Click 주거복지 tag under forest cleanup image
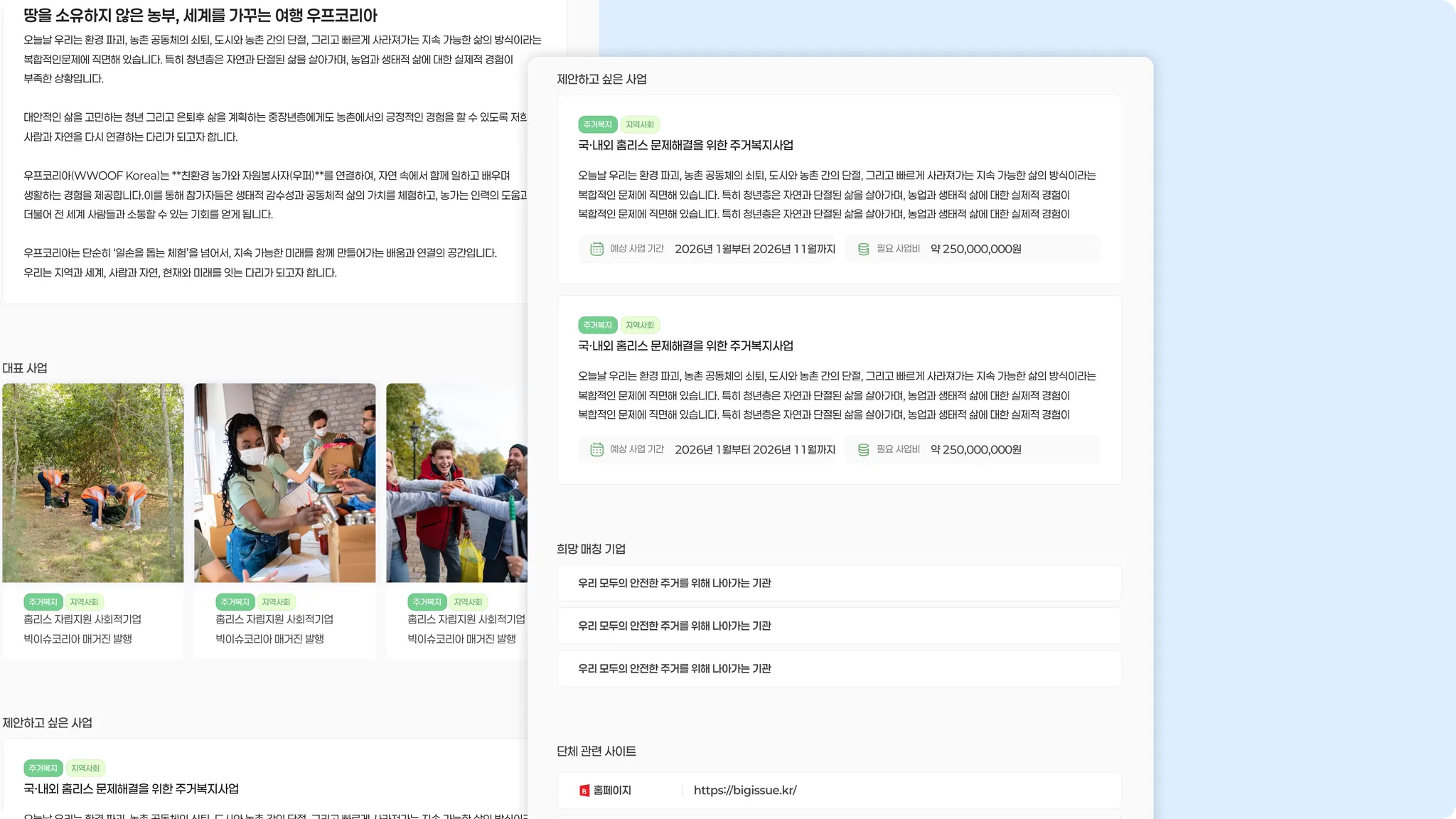This screenshot has width=1456, height=819. pos(43,602)
